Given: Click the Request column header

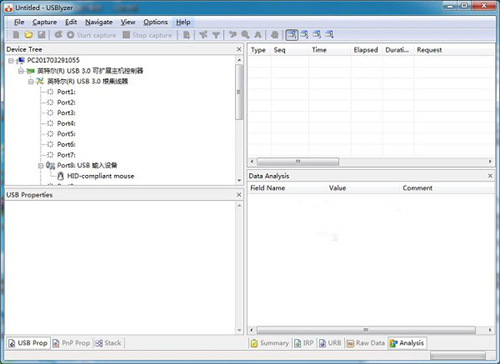Looking at the screenshot, I should (x=453, y=50).
